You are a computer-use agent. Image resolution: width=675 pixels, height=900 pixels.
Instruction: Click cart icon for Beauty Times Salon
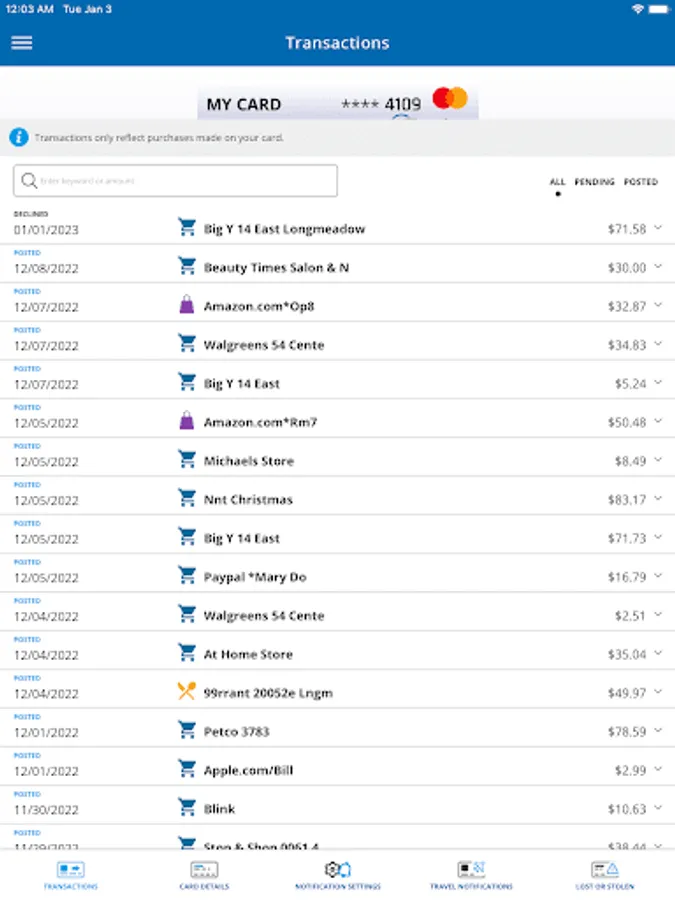(x=187, y=266)
